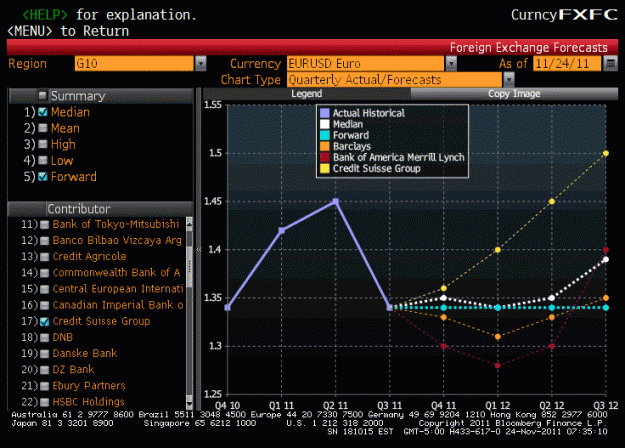This screenshot has height=448, width=625.
Task: Uncheck the Median summary checkbox
Action: [x=42, y=112]
